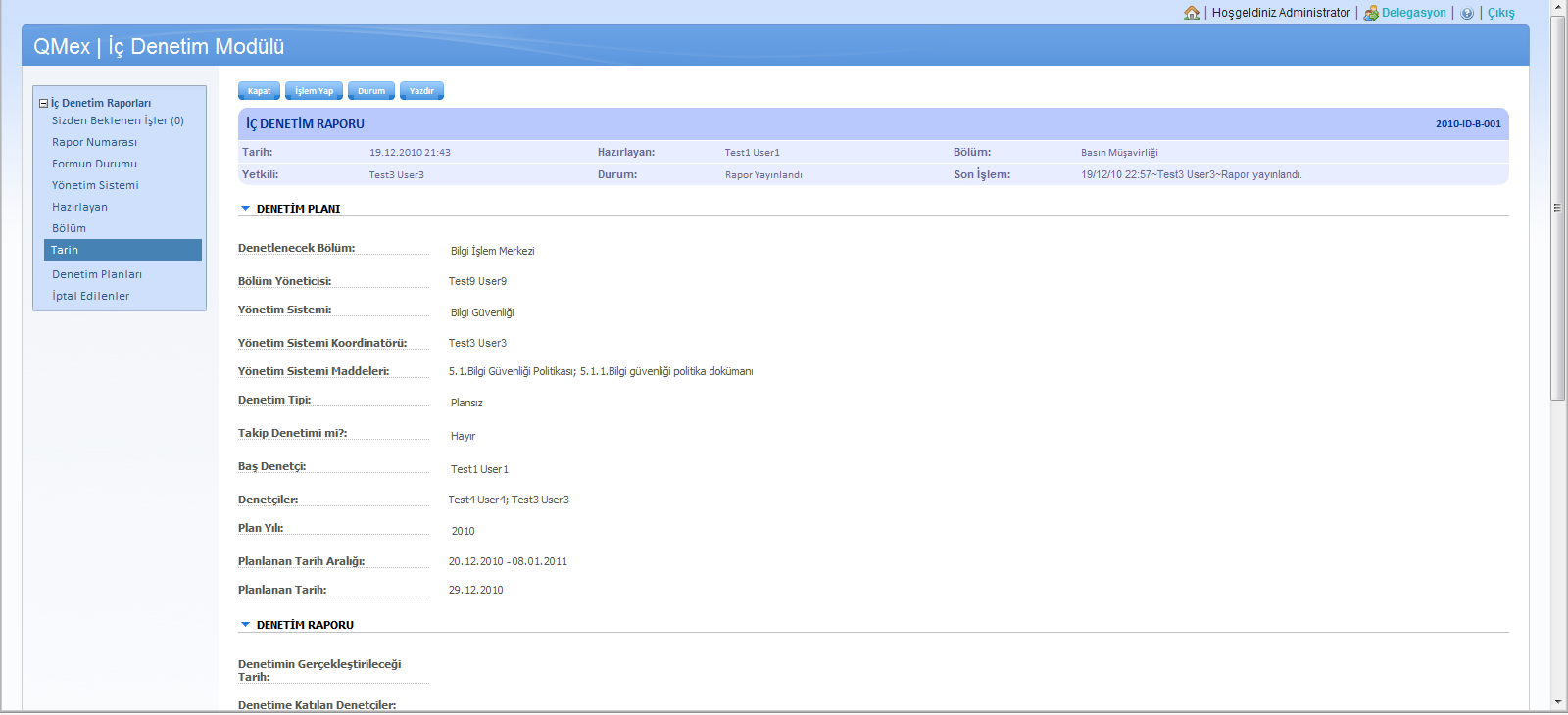Click the Son İşlem value text
The width and height of the screenshot is (1568, 715).
[1191, 175]
